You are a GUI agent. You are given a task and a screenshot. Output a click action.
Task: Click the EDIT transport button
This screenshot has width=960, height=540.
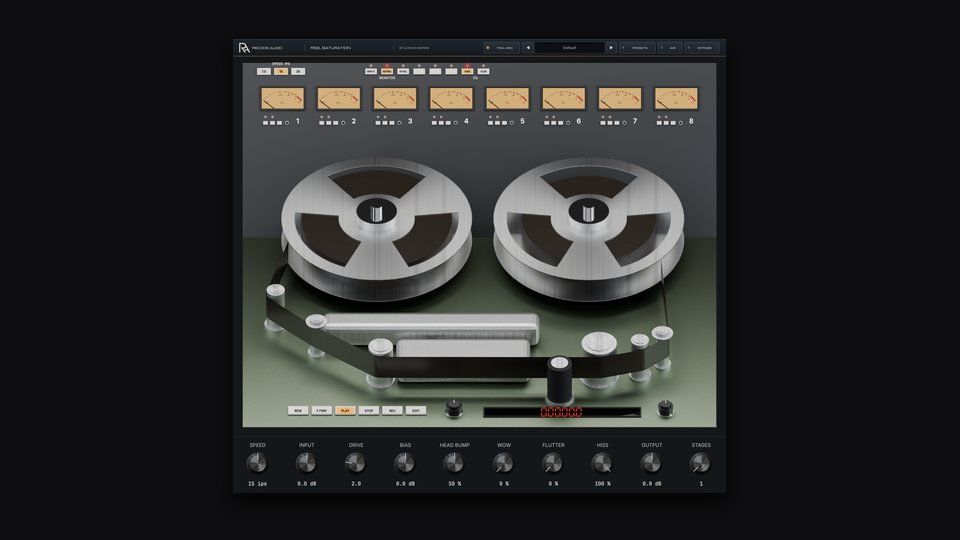click(x=416, y=411)
